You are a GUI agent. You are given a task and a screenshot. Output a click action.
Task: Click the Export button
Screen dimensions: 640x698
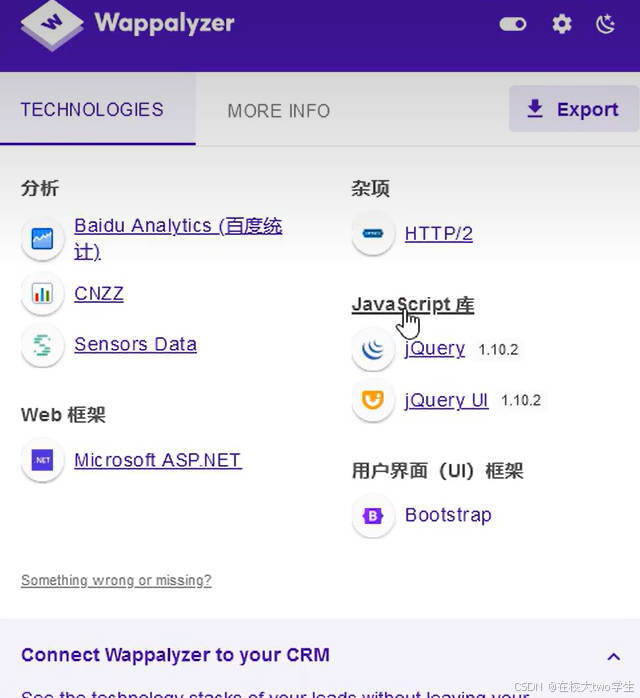[573, 109]
